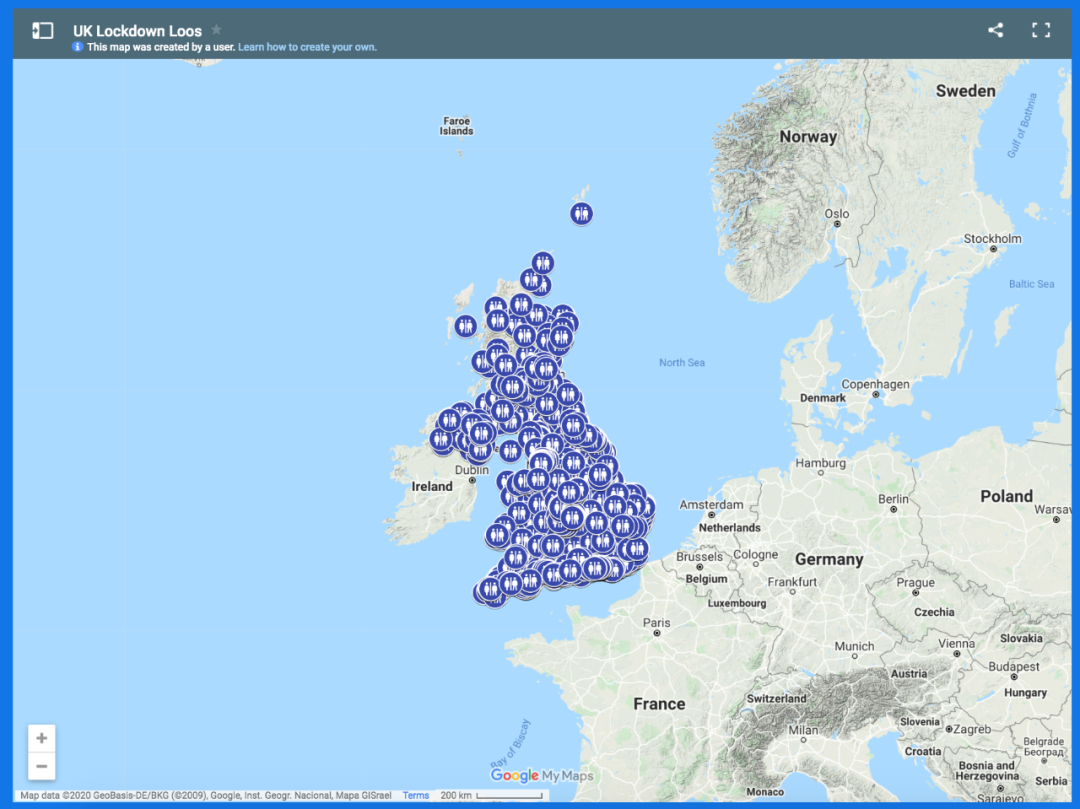This screenshot has height=809, width=1080.
Task: Click the Copenhagen city label
Action: (x=875, y=384)
